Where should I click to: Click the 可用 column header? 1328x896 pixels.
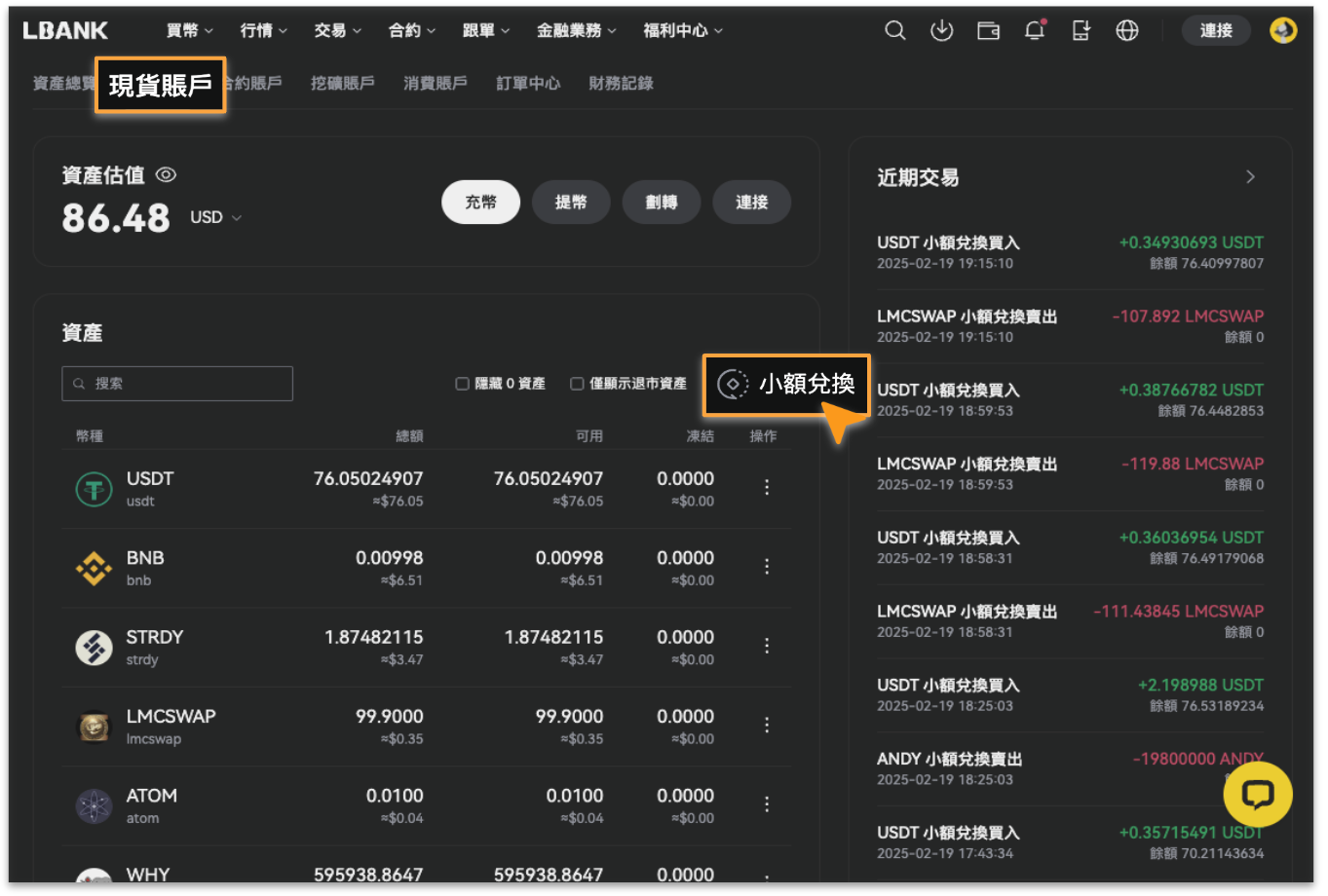pyautogui.click(x=589, y=436)
